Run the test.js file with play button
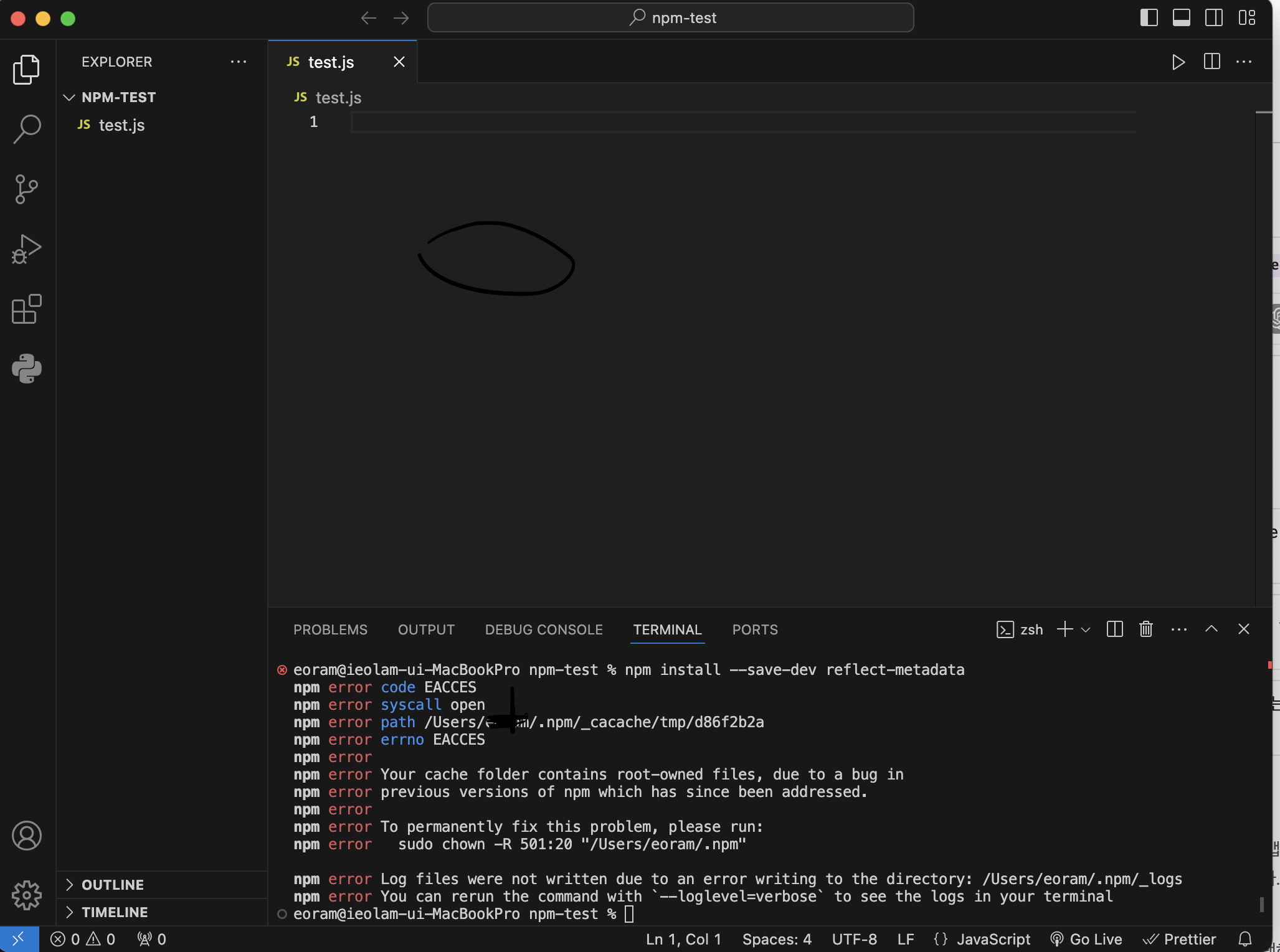 click(1178, 62)
